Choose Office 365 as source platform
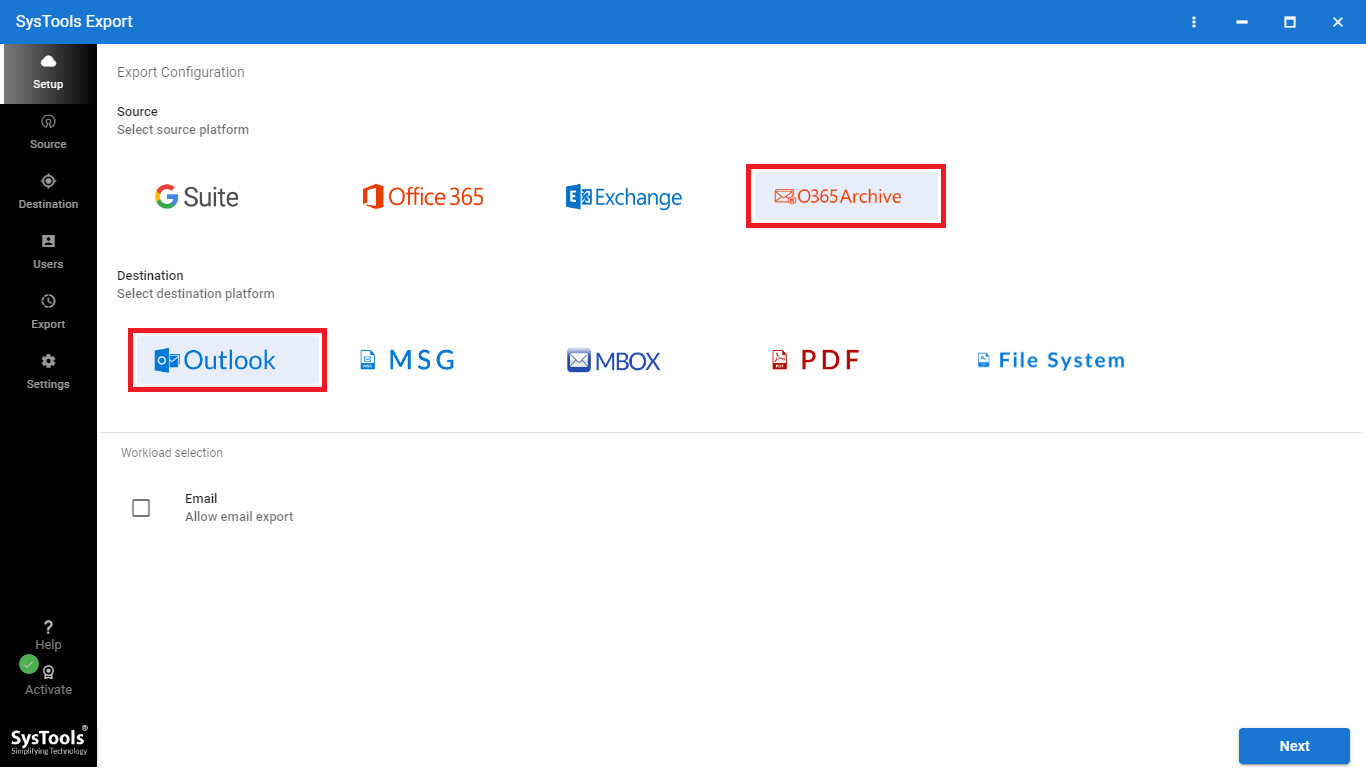 click(x=423, y=197)
